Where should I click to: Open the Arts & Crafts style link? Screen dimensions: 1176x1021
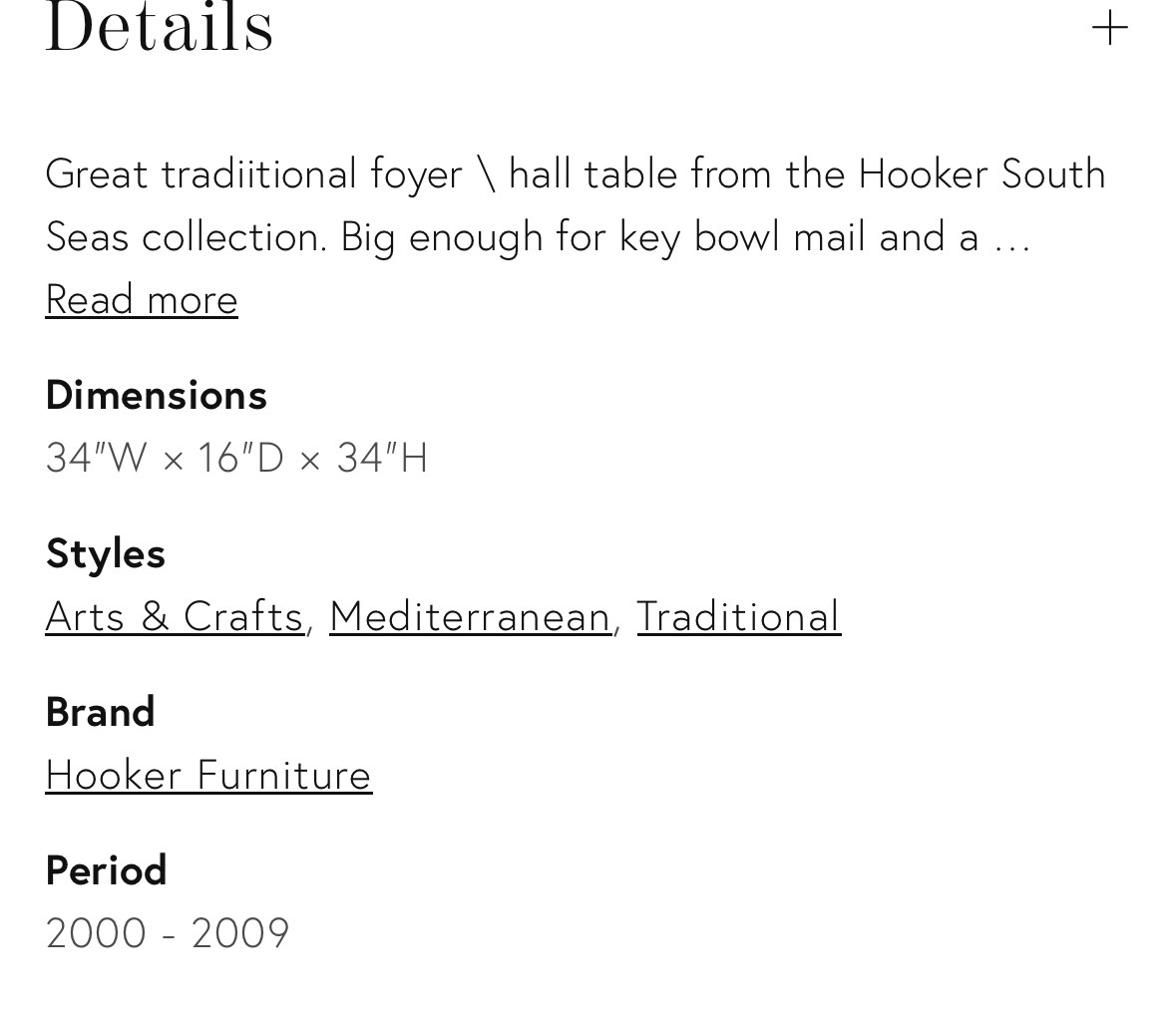[x=175, y=616]
